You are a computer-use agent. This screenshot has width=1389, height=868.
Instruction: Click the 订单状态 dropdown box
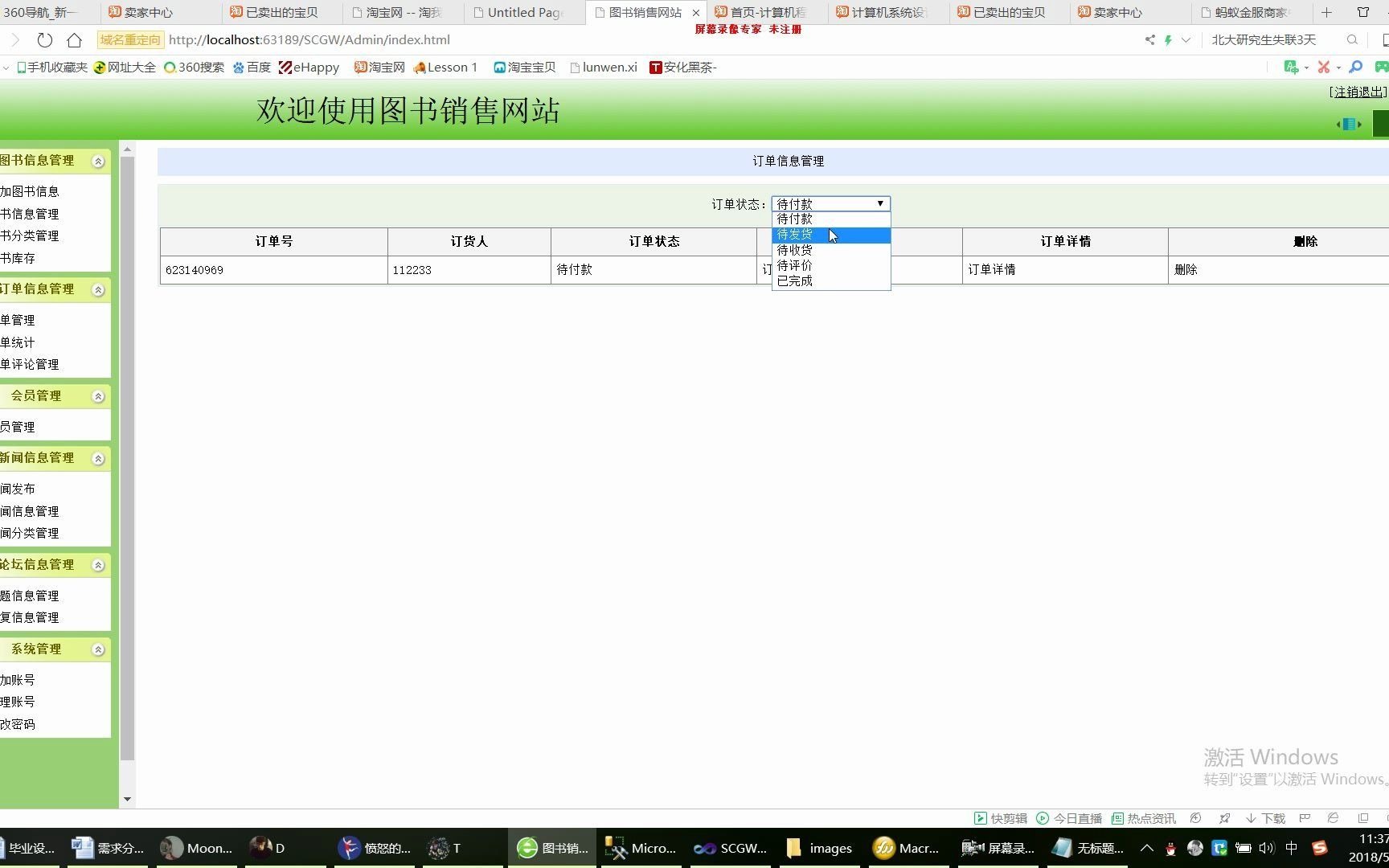pyautogui.click(x=830, y=203)
